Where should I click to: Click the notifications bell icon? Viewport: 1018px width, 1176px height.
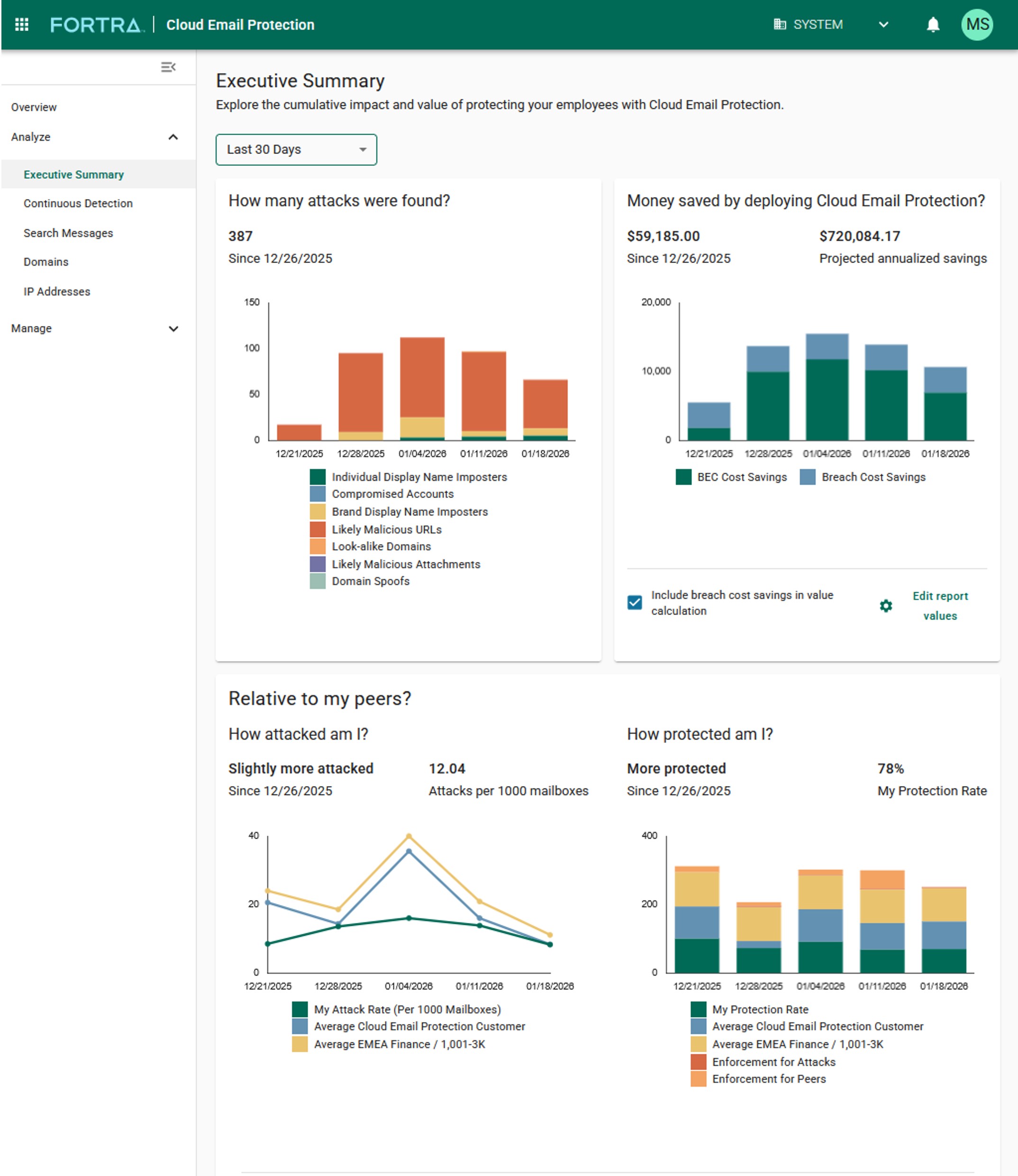pyautogui.click(x=933, y=25)
